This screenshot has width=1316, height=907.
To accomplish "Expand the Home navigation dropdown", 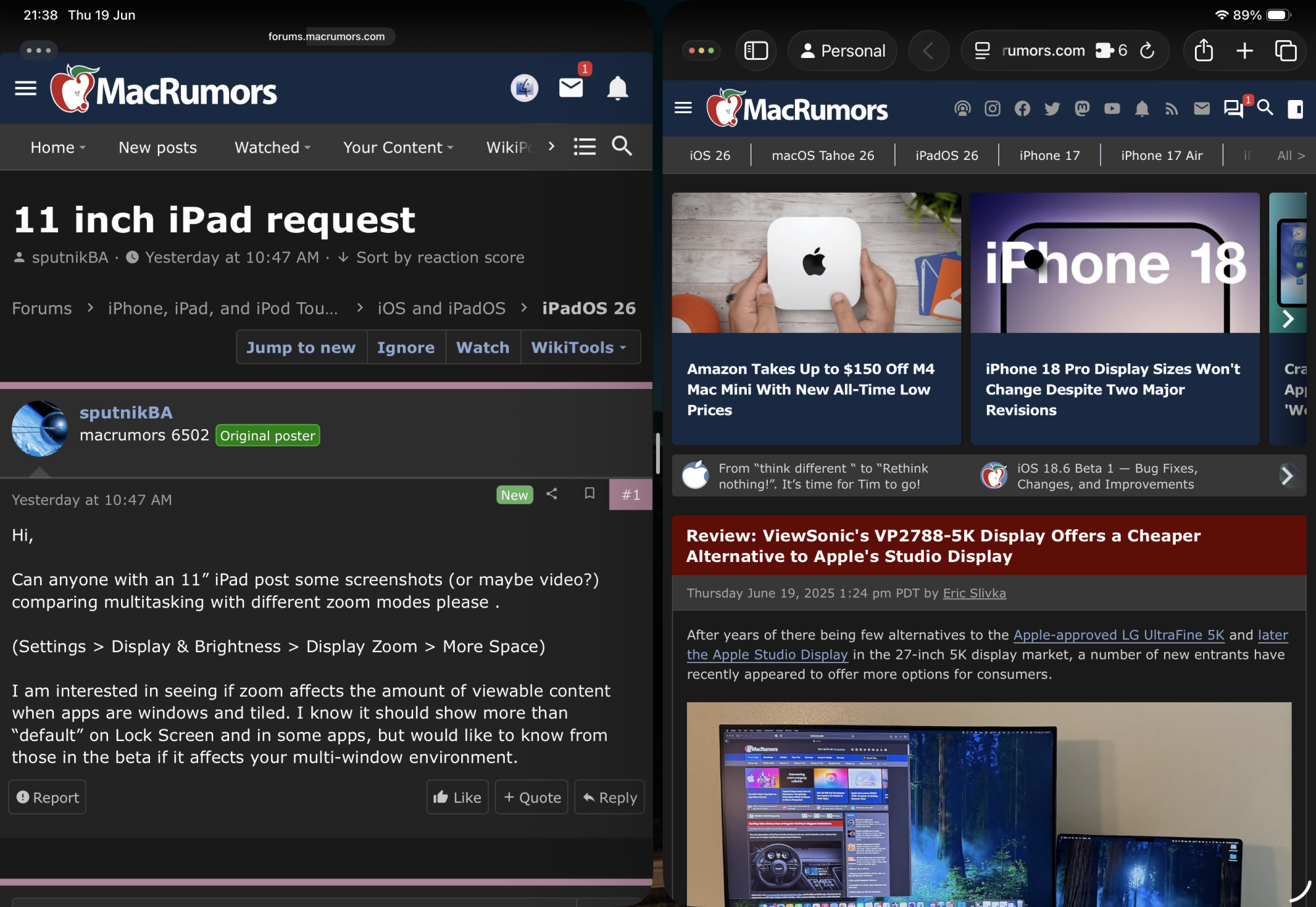I will pyautogui.click(x=58, y=147).
